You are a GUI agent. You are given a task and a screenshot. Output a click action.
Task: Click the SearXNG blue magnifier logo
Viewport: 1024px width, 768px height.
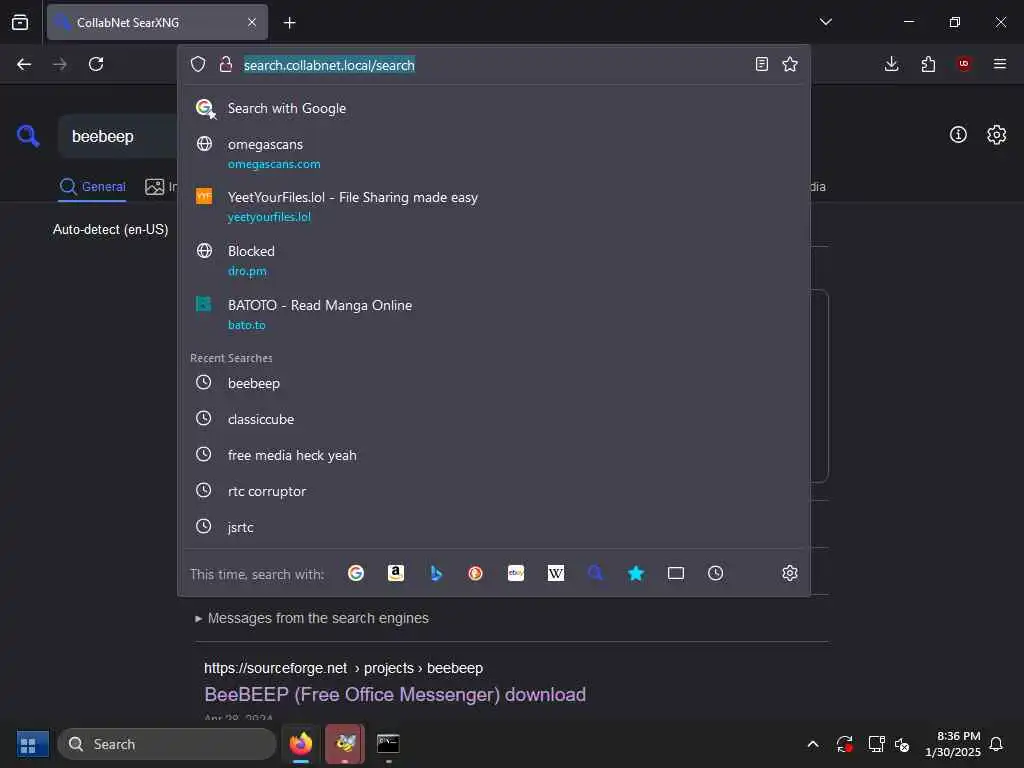coord(28,136)
